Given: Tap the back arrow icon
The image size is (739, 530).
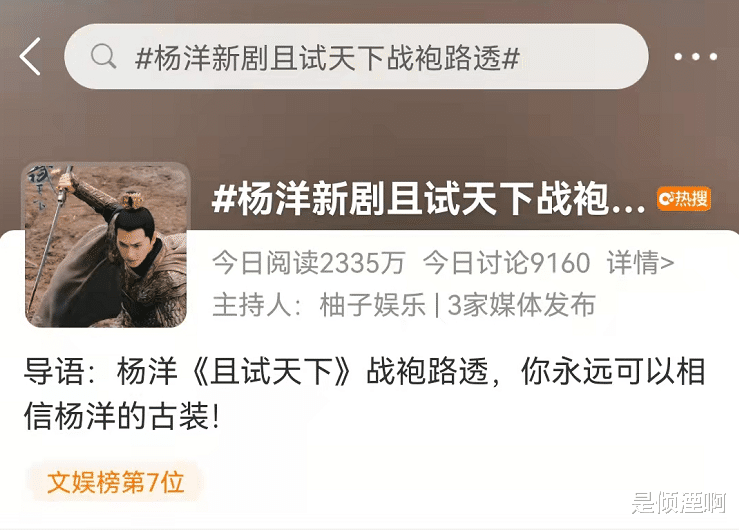Looking at the screenshot, I should (x=30, y=57).
